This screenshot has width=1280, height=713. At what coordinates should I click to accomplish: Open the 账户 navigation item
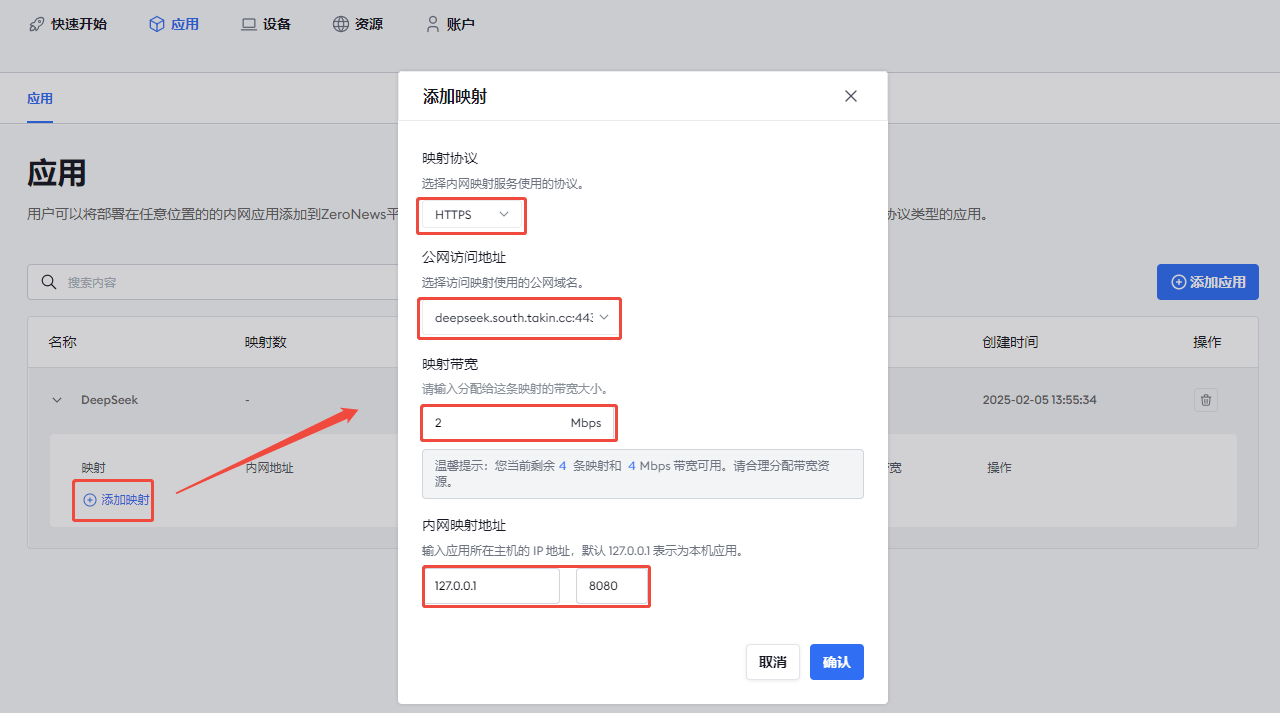click(449, 24)
